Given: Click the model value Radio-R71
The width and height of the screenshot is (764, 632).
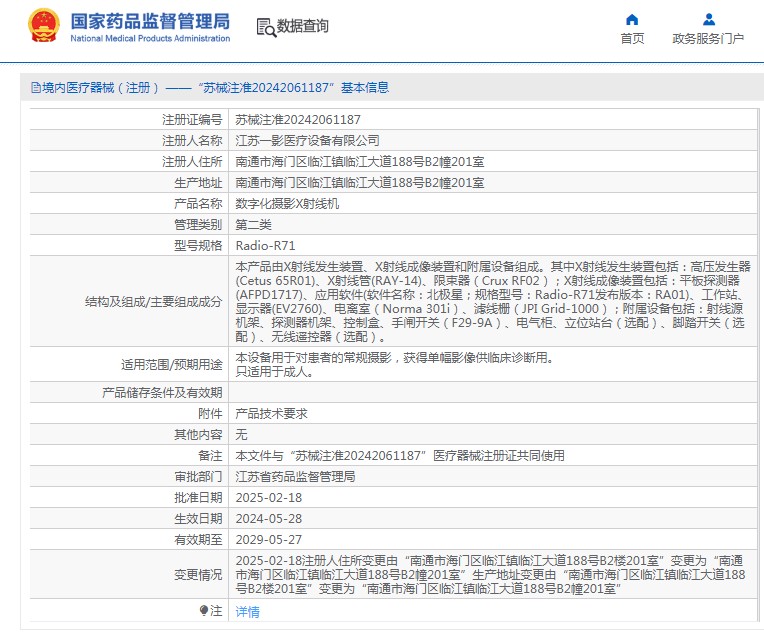Looking at the screenshot, I should coord(265,245).
